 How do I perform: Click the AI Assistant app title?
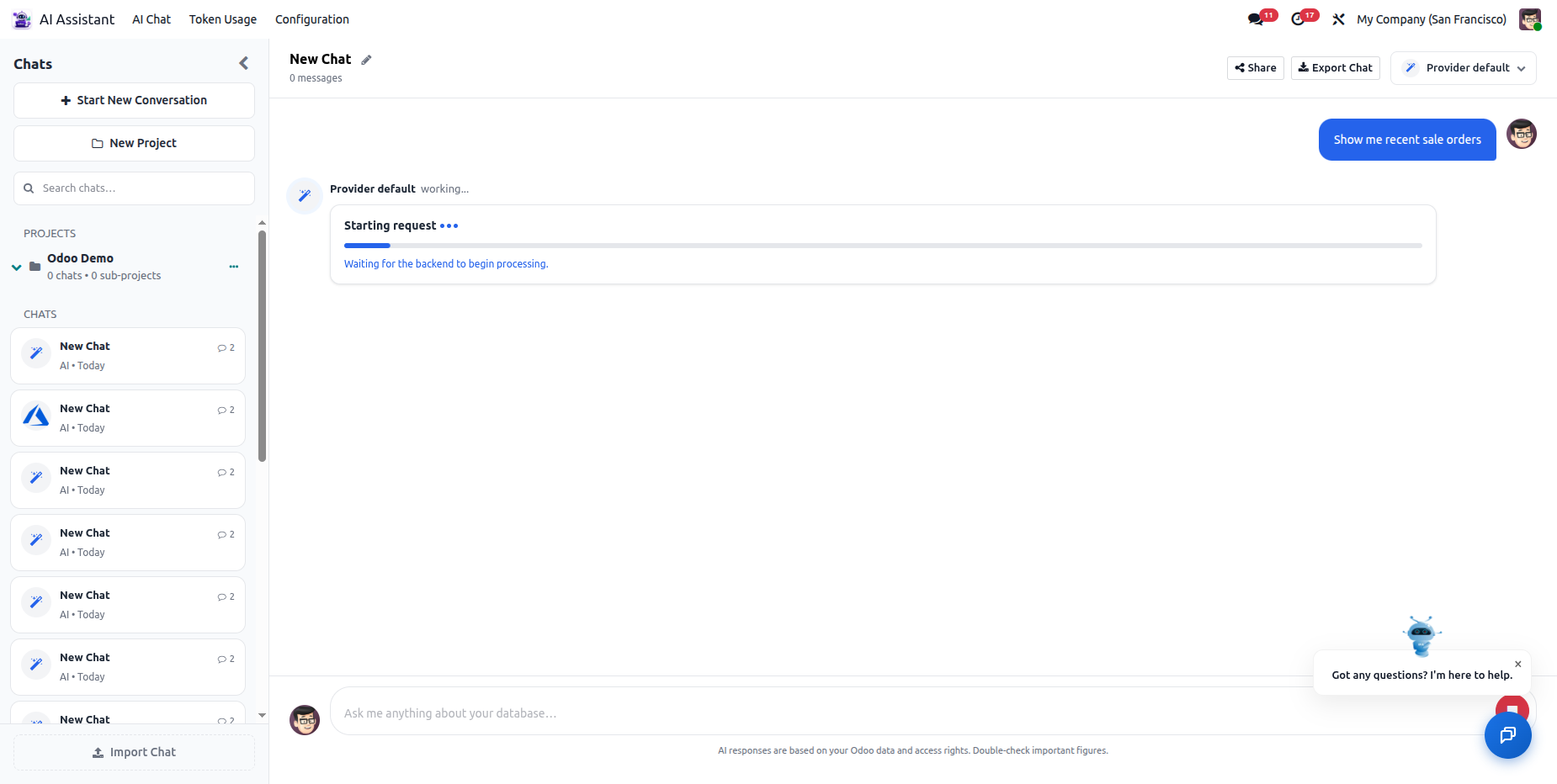77,19
